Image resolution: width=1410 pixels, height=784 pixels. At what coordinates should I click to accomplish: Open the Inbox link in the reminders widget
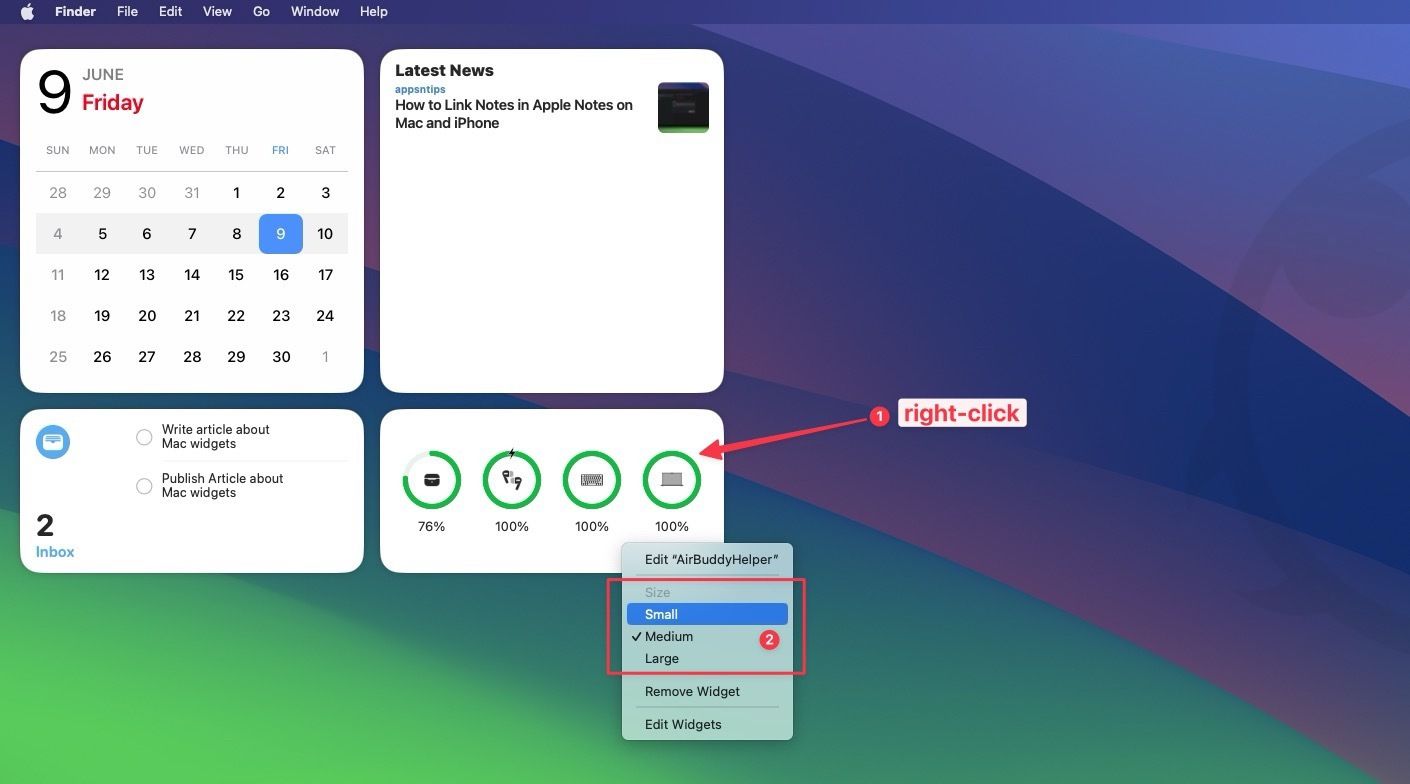pyautogui.click(x=54, y=551)
